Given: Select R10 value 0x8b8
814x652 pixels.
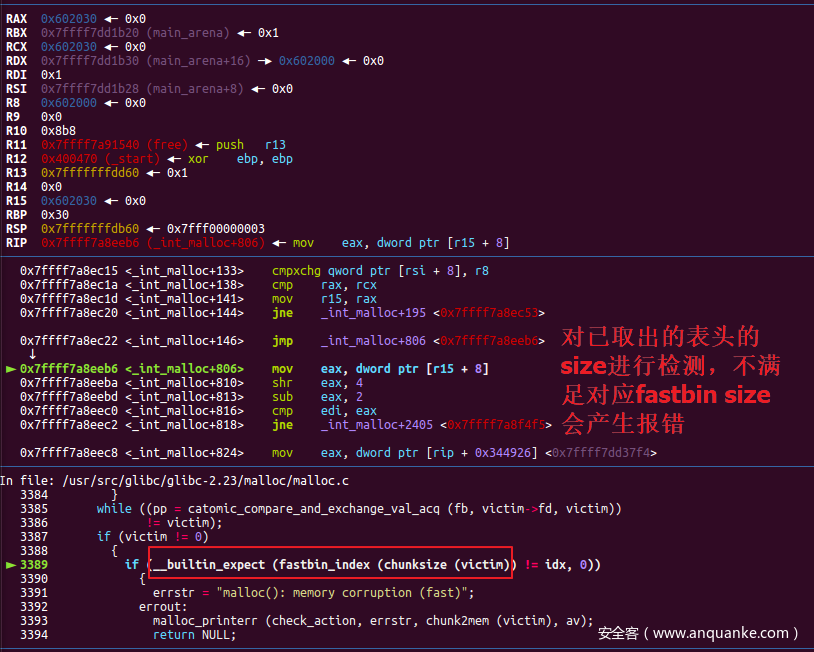Looking at the screenshot, I should click(x=58, y=131).
